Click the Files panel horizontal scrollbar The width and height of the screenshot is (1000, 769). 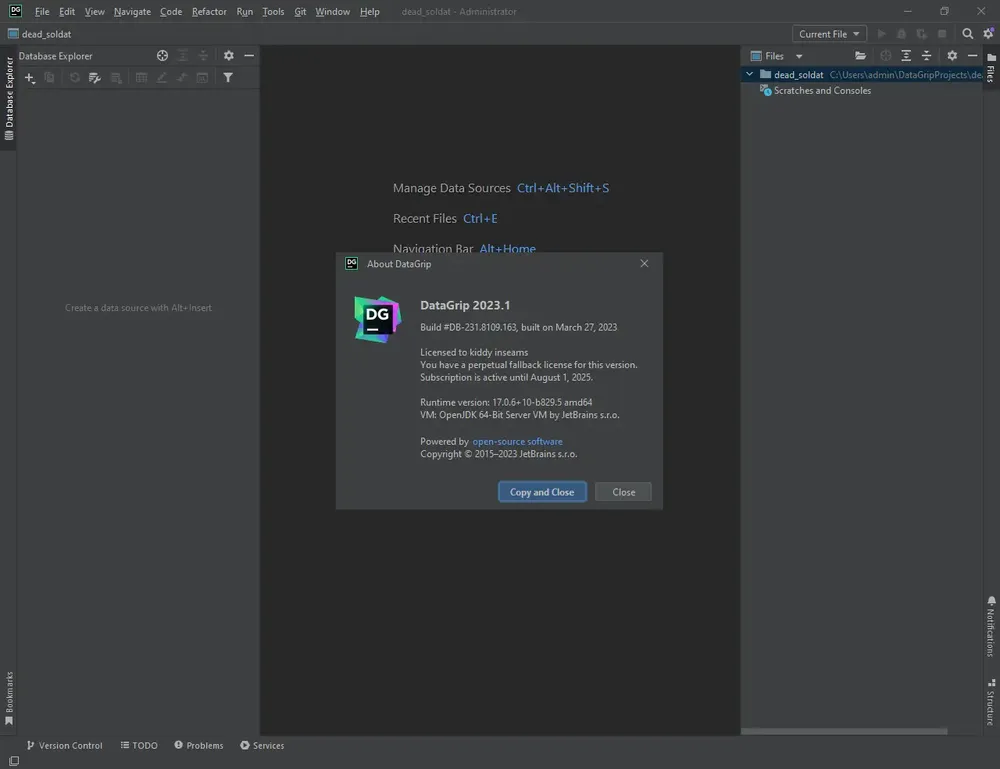(x=844, y=731)
